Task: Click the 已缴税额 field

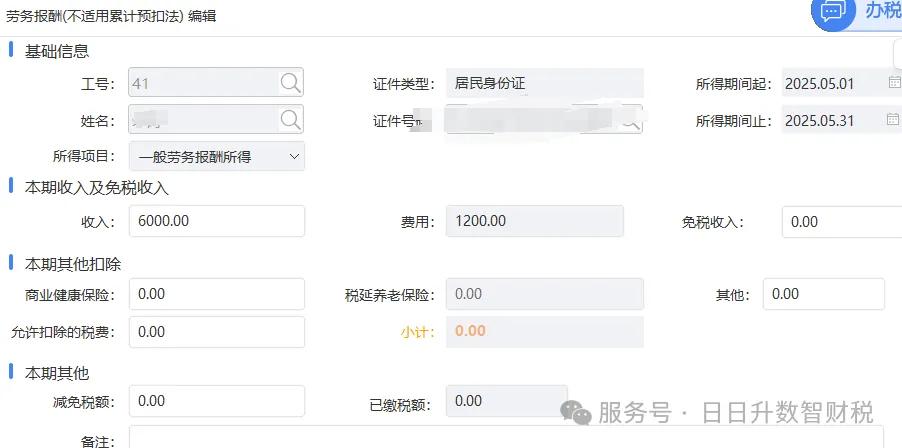Action: (506, 401)
